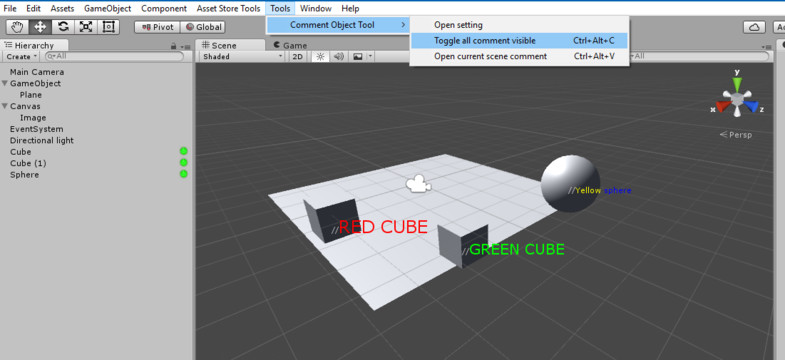Viewport: 785px width, 360px height.
Task: Click green comment dot beside Sphere
Action: click(183, 174)
